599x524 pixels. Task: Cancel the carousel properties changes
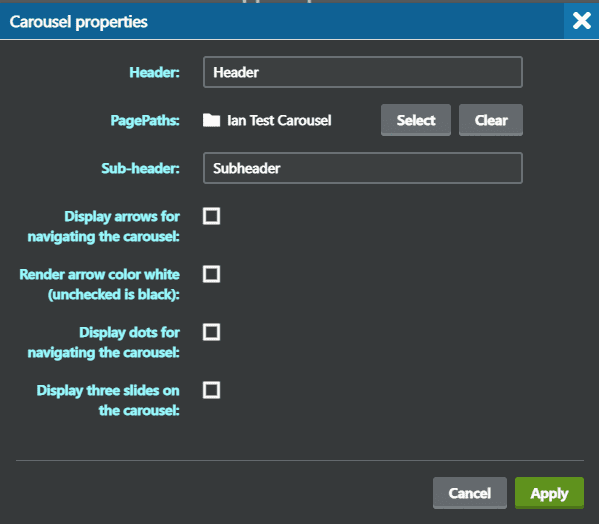pos(469,493)
